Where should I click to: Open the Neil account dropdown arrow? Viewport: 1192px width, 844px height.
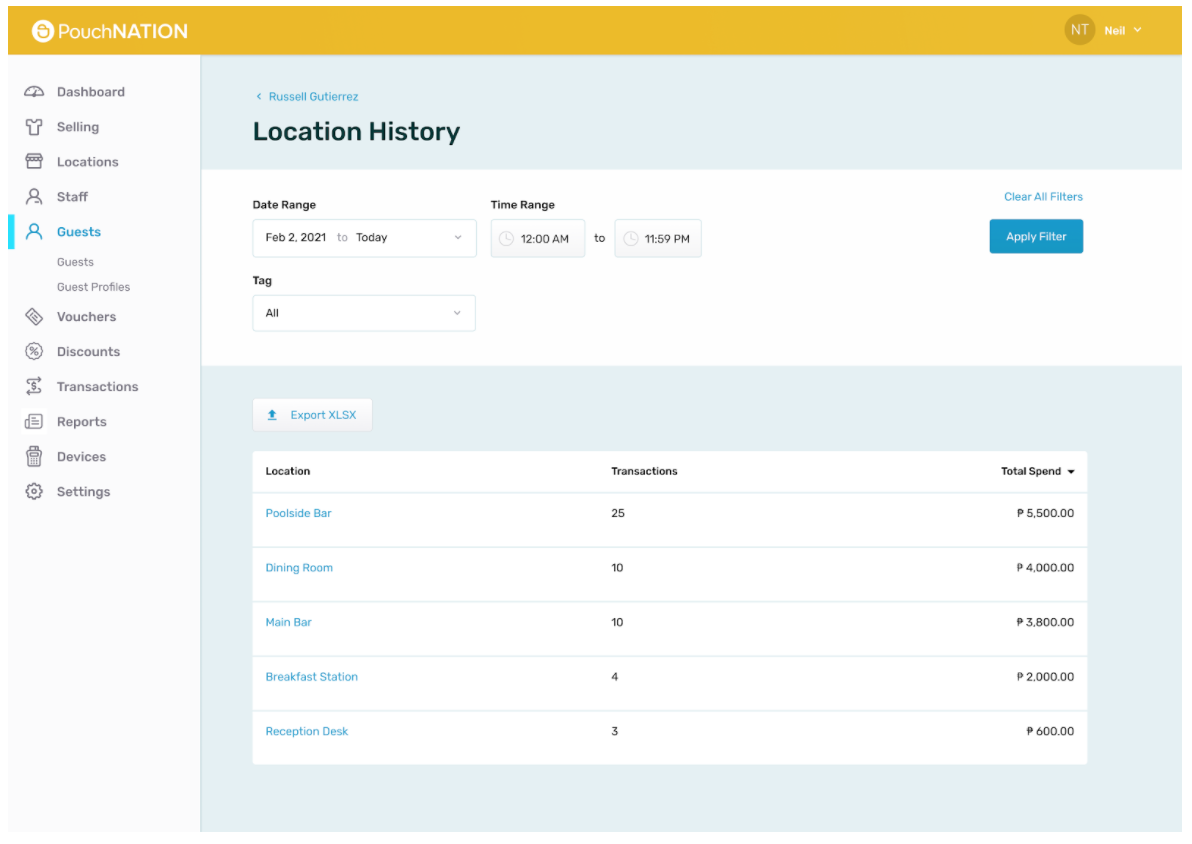[1137, 30]
